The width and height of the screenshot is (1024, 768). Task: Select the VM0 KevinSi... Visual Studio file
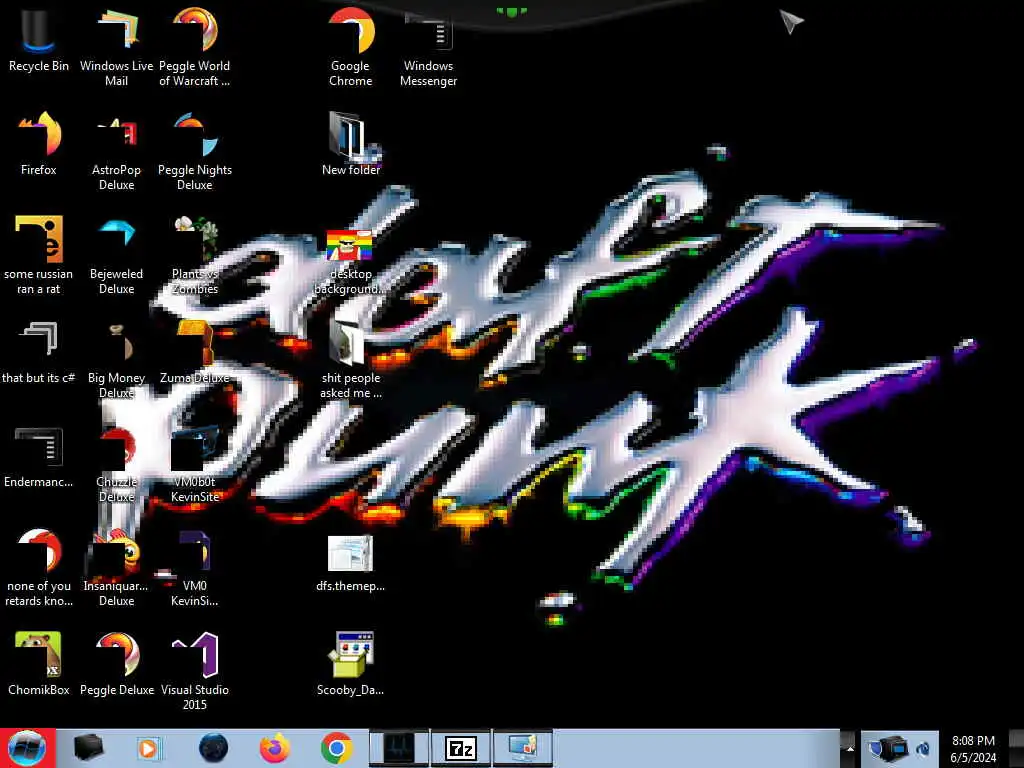pyautogui.click(x=195, y=567)
